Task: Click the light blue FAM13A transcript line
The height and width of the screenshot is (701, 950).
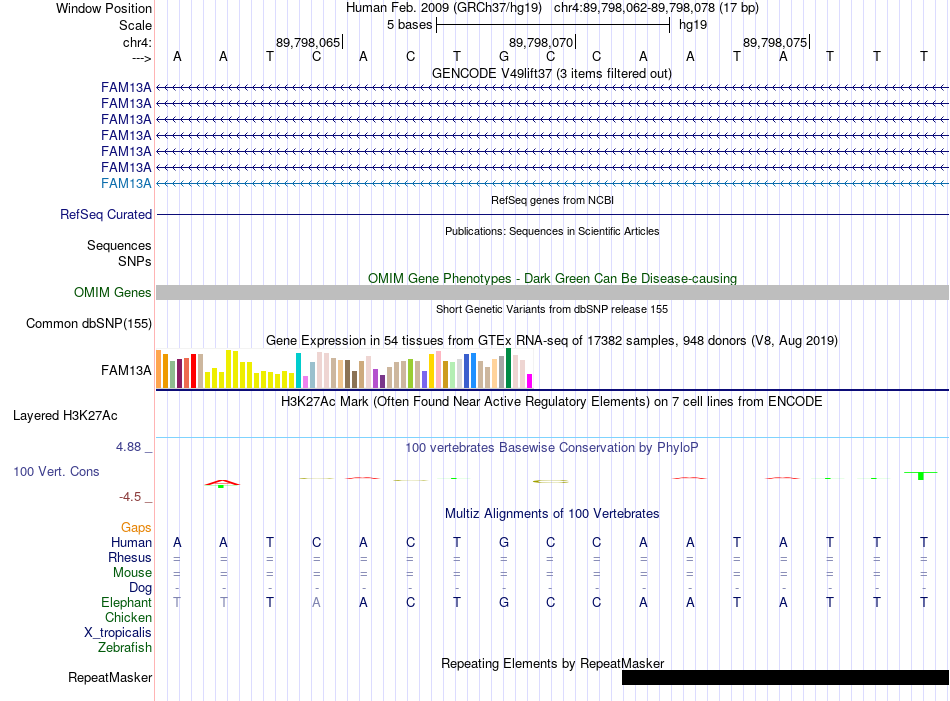Action: [552, 183]
